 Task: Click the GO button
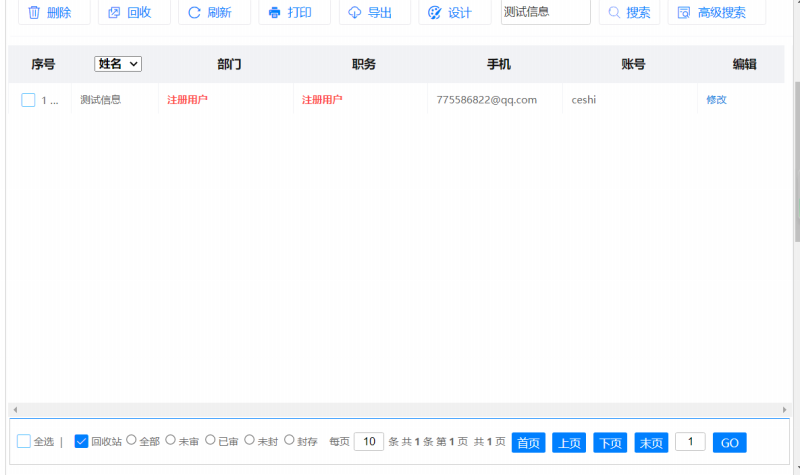tap(730, 443)
